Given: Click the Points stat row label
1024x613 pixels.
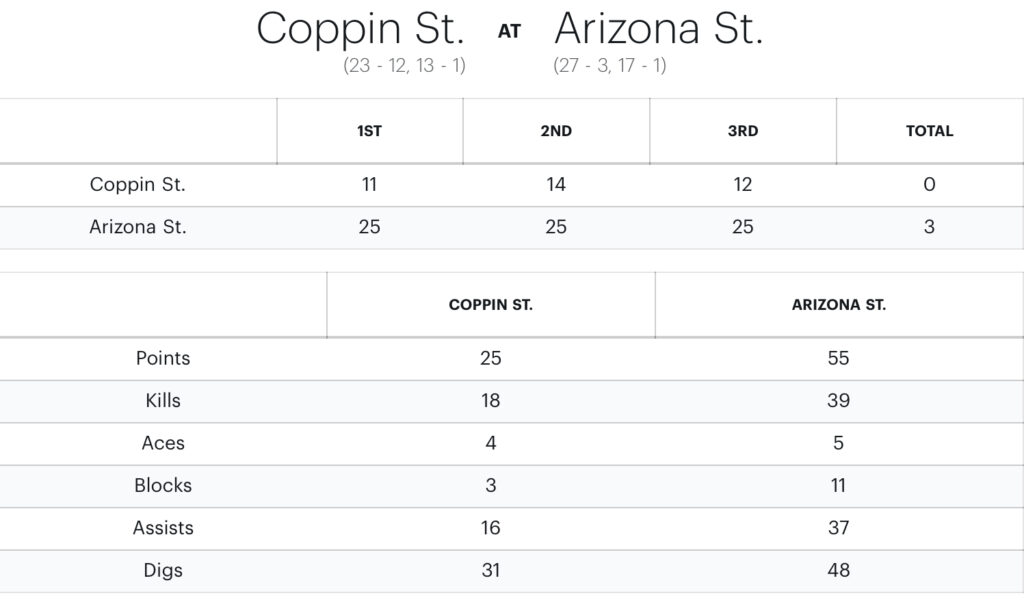Looking at the screenshot, I should click(163, 358).
